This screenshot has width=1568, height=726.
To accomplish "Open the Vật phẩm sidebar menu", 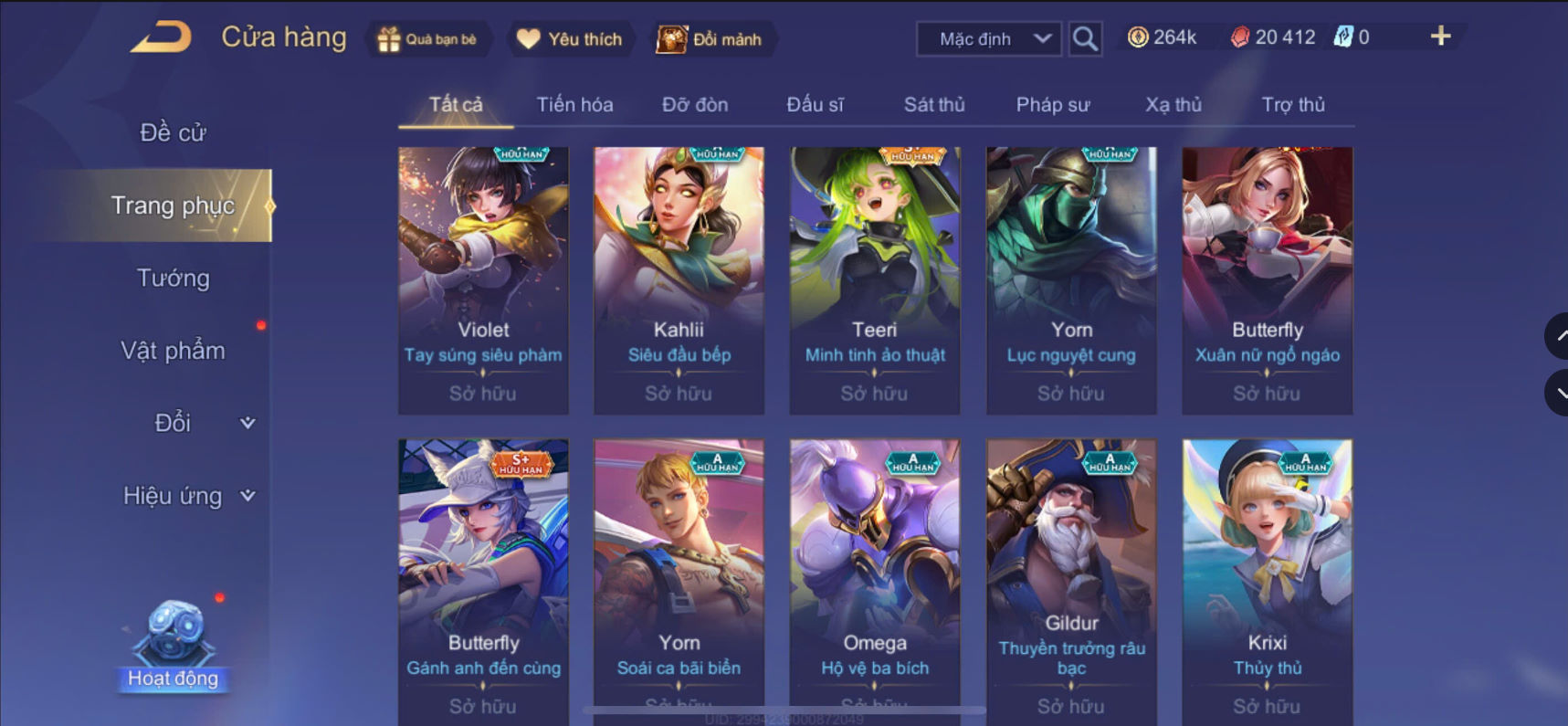I will 174,351.
